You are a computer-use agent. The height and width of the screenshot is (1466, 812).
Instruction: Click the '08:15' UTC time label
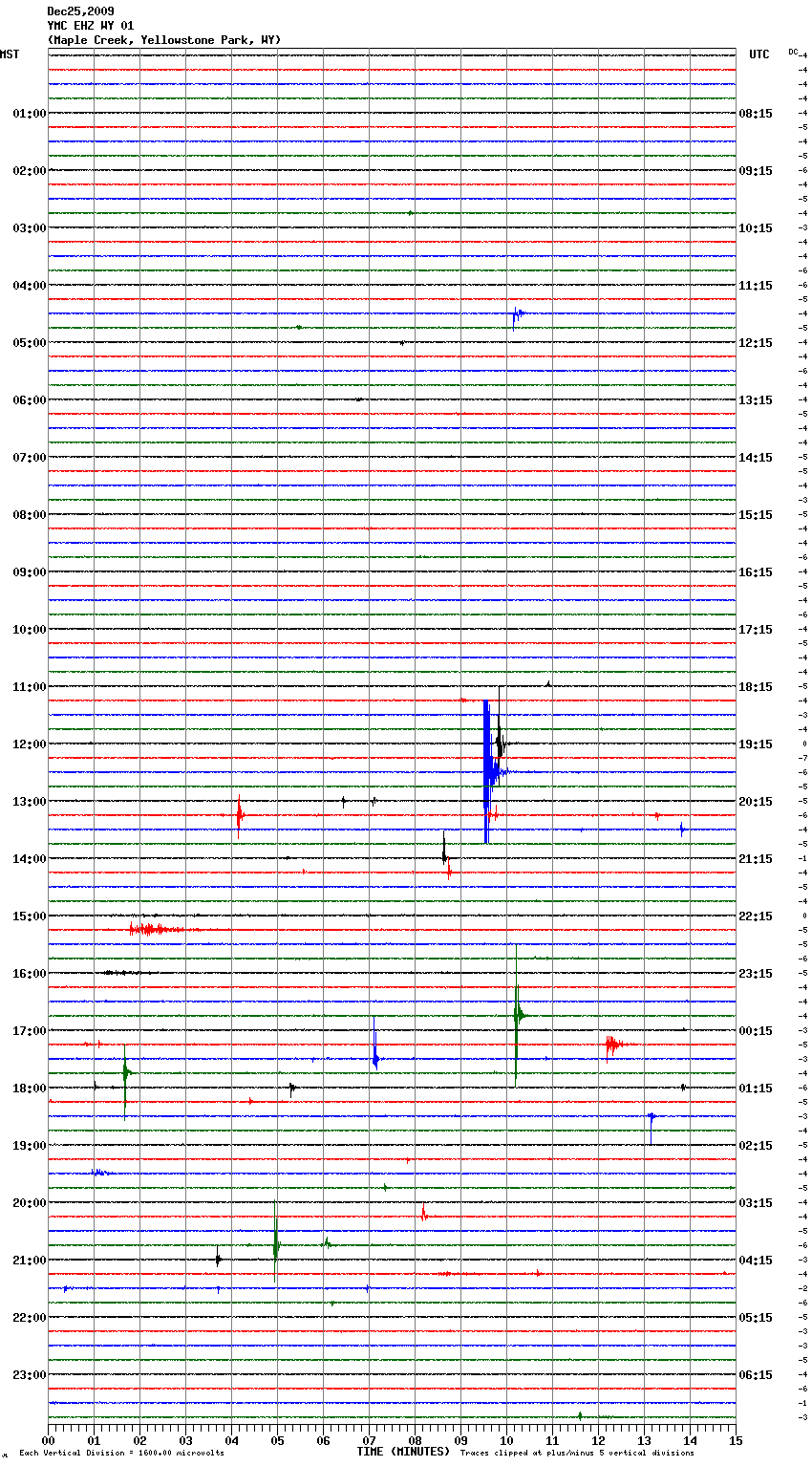pos(756,114)
